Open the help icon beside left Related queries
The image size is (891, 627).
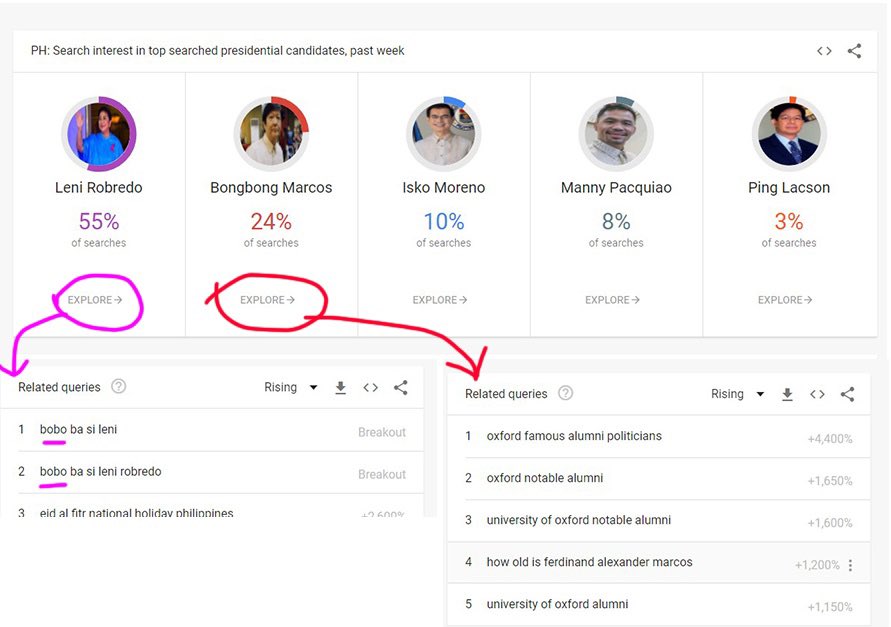coord(118,387)
